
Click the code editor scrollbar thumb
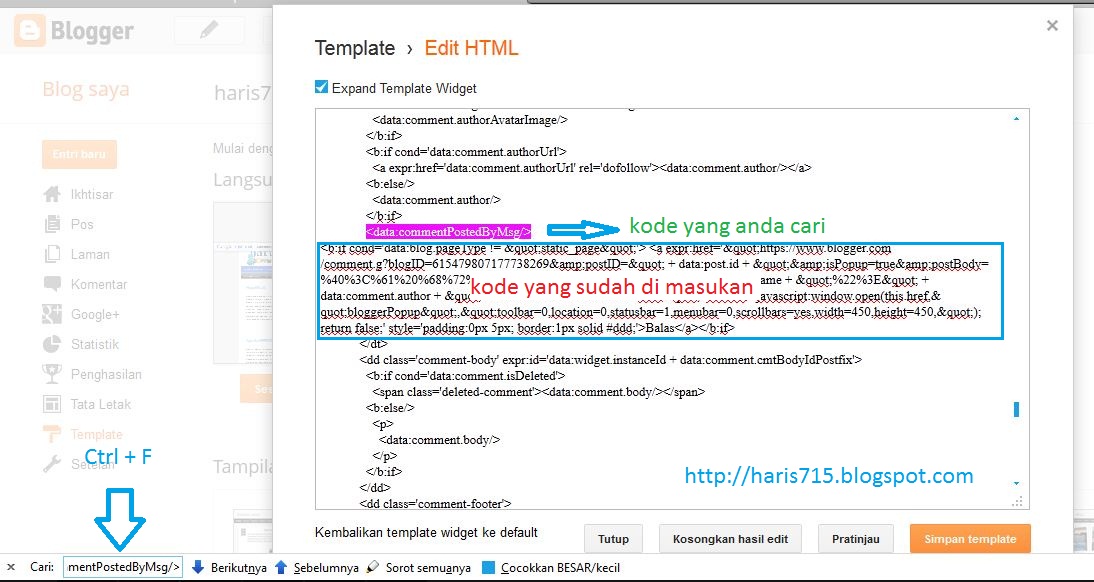point(1017,409)
